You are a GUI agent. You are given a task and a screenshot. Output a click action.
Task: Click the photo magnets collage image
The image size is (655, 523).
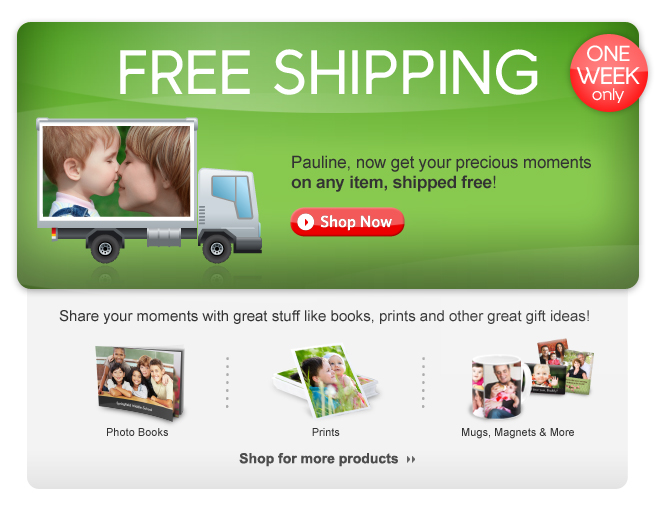[x=562, y=367]
